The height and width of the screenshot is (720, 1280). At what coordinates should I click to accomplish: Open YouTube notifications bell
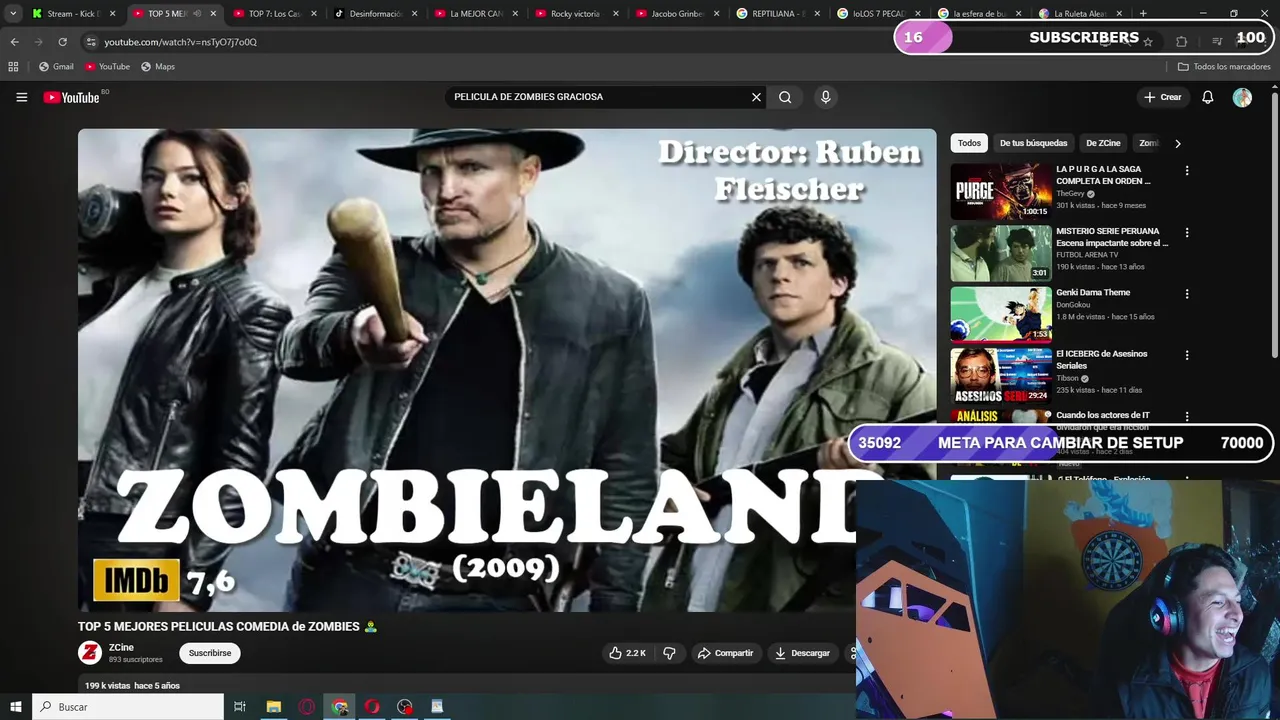(1207, 97)
